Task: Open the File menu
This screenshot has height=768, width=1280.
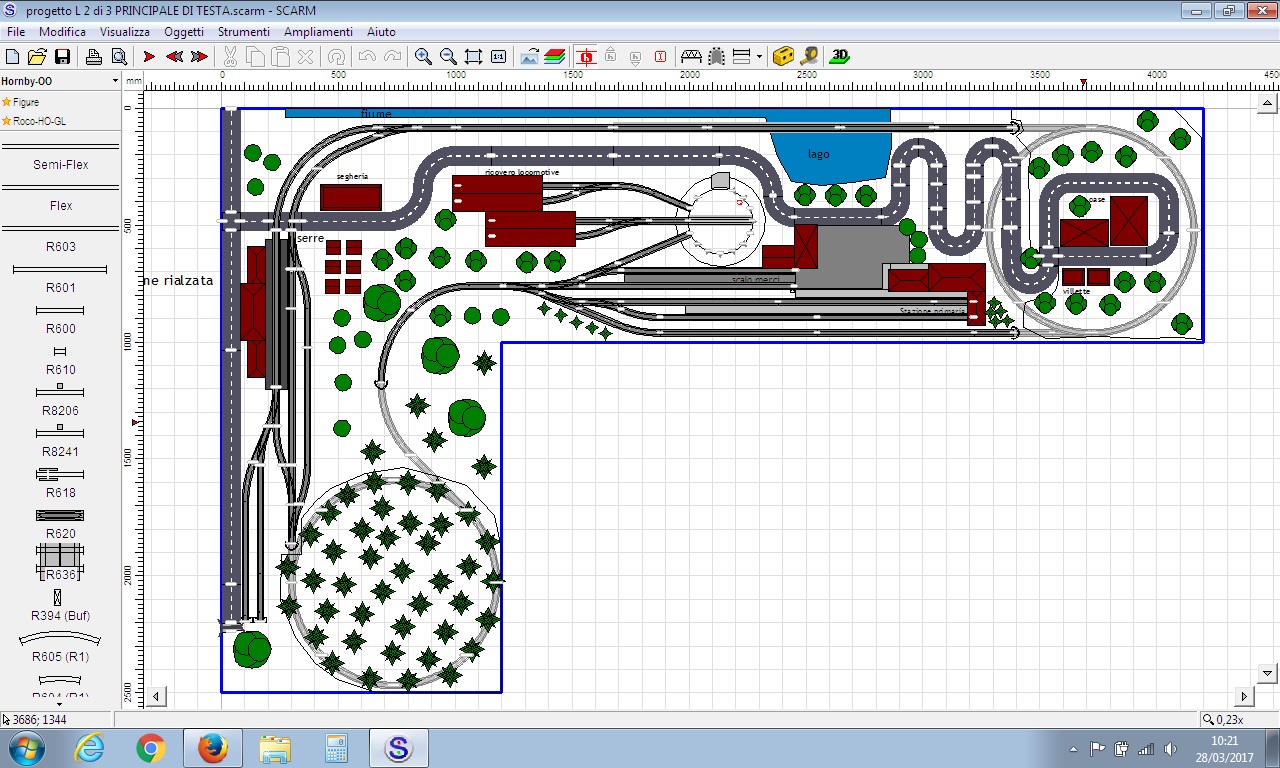Action: 16,32
